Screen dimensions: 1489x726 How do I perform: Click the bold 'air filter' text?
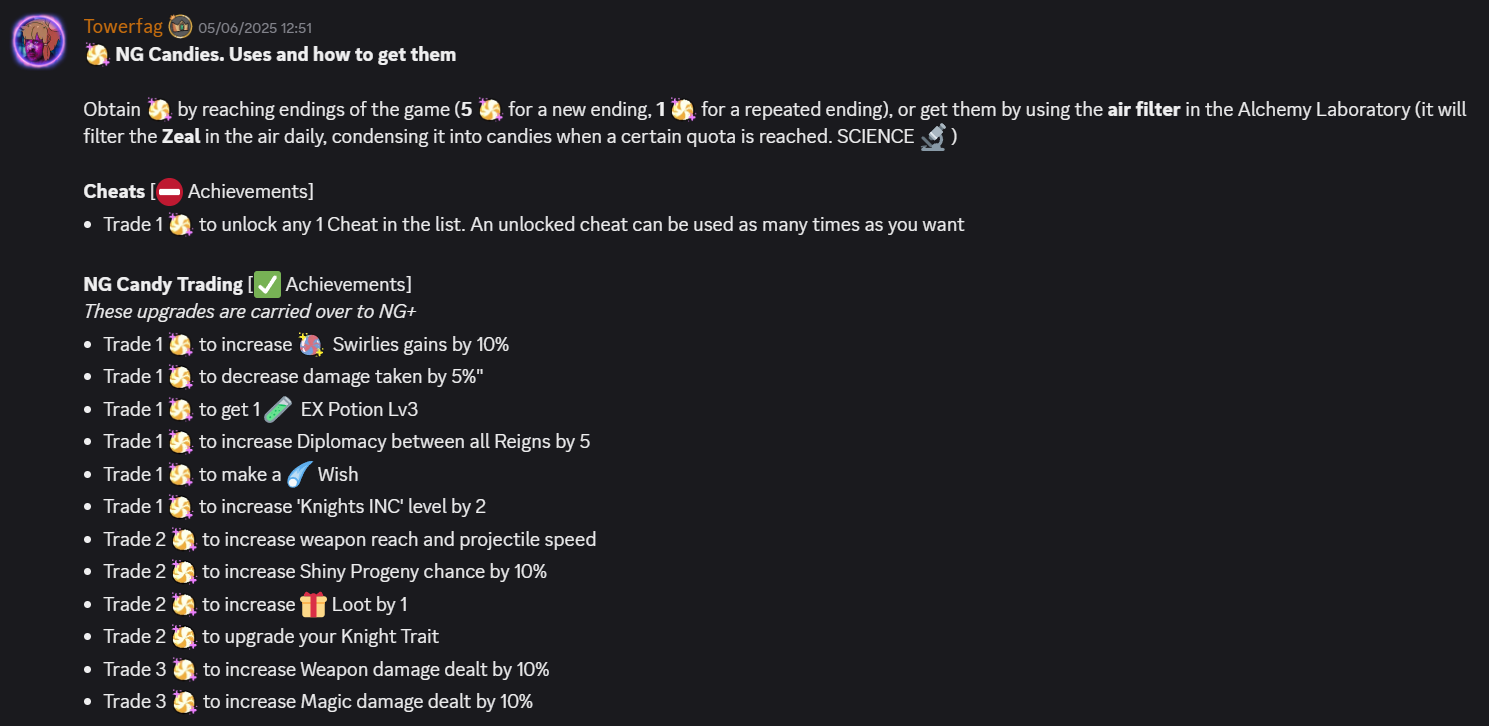click(x=1145, y=109)
